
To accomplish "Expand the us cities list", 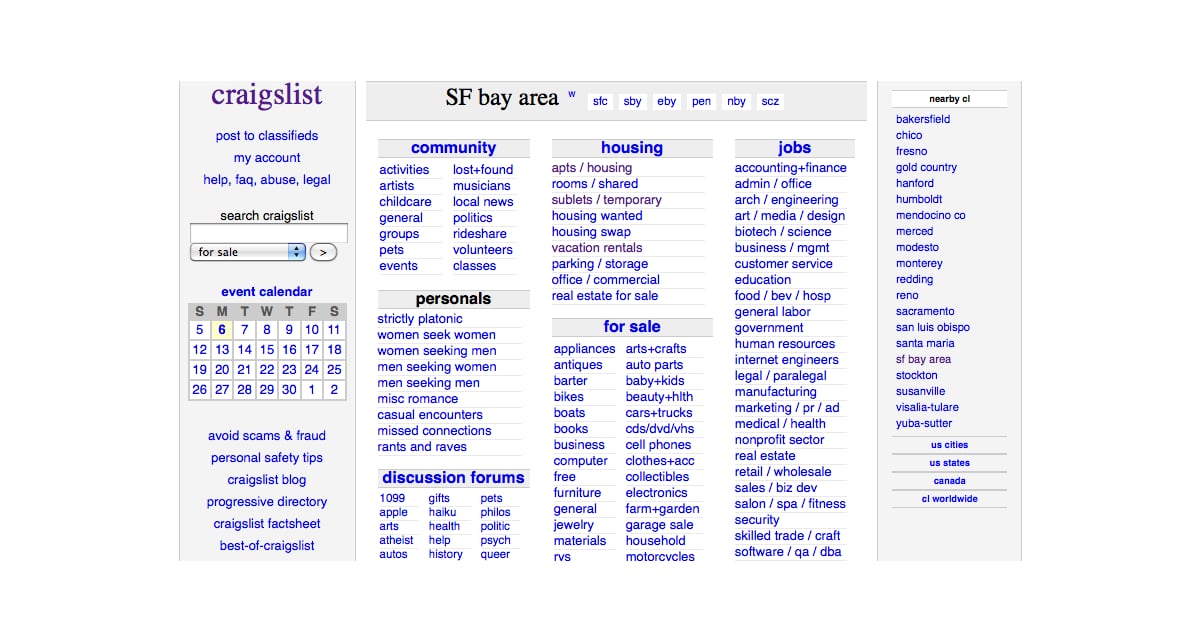I will pyautogui.click(x=949, y=445).
